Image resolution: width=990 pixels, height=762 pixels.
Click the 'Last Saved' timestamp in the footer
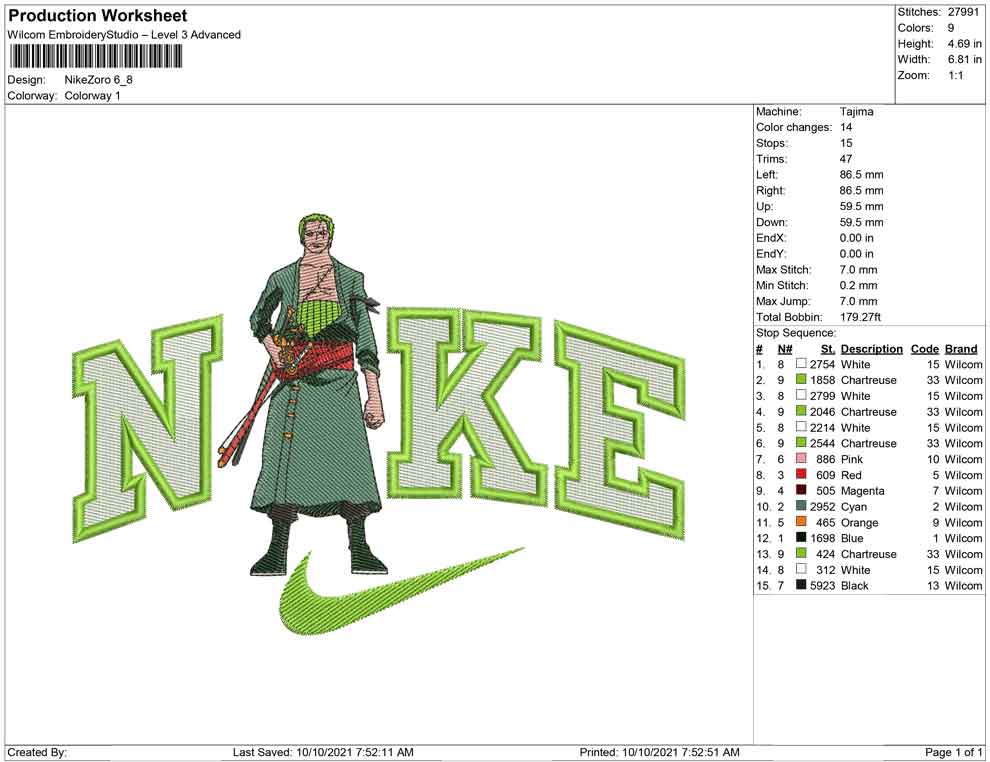click(323, 752)
